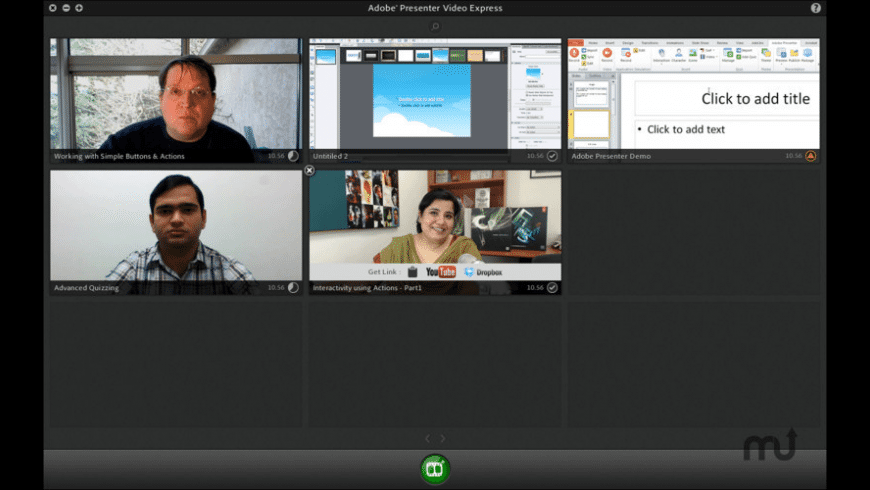Get the Dropbox link
Image resolution: width=870 pixels, height=490 pixels.
coord(483,272)
